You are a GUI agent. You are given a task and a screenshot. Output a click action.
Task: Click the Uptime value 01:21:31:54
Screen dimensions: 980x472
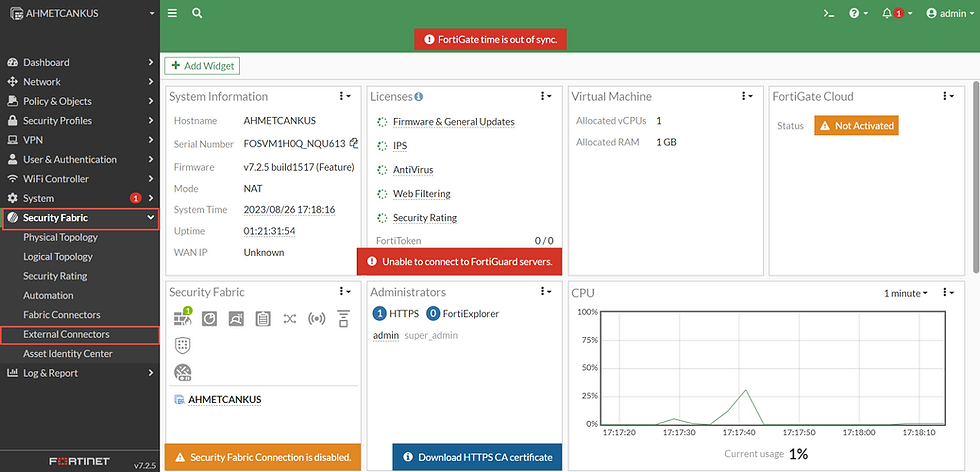269,231
